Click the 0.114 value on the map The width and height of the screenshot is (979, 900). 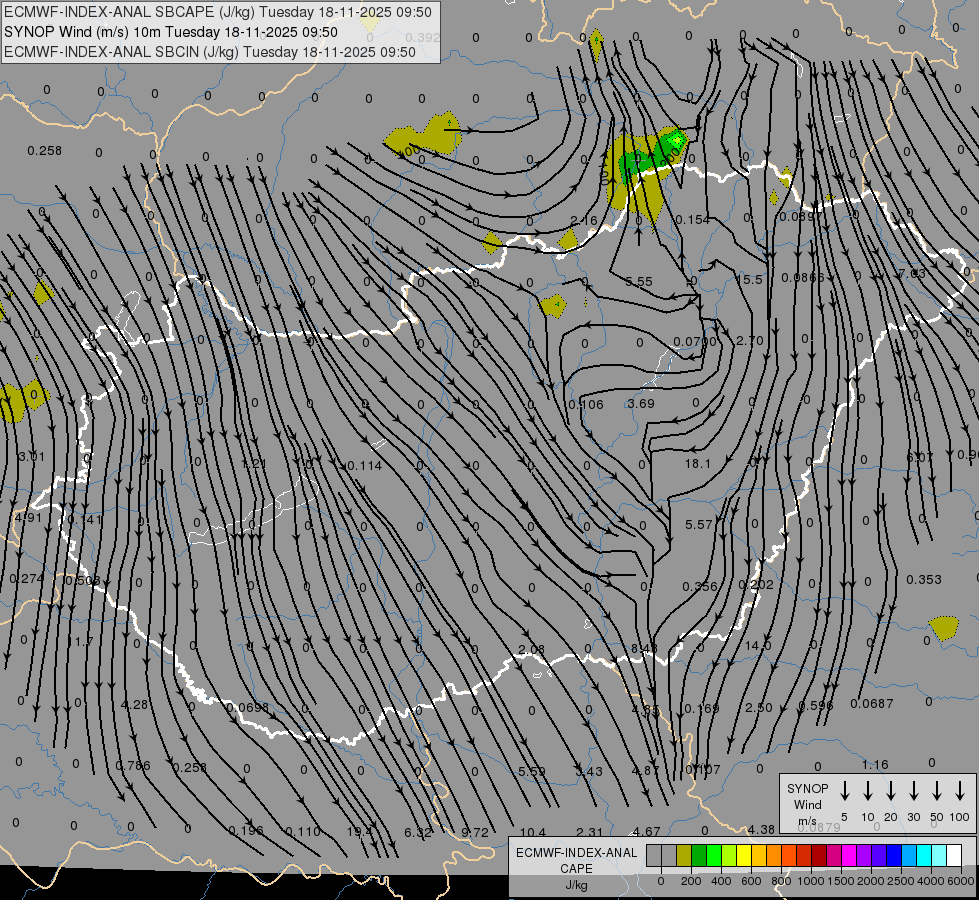coord(364,465)
